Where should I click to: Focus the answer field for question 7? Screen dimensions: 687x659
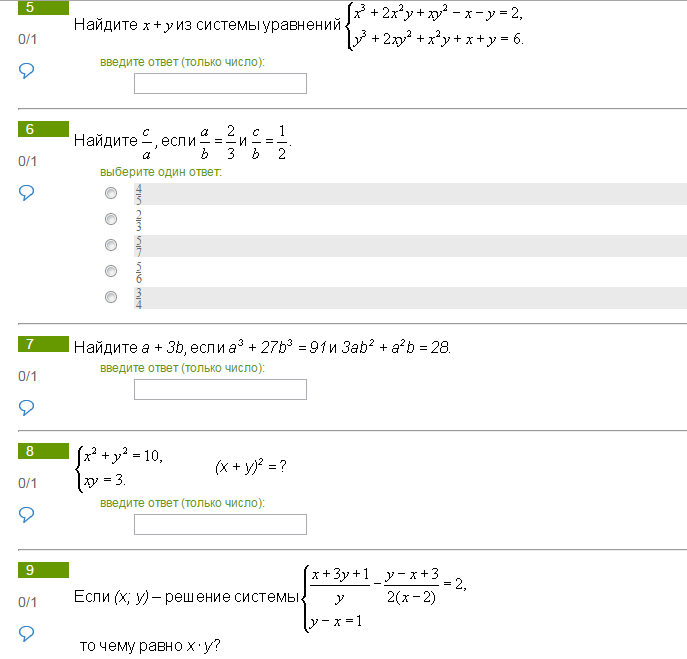(x=220, y=390)
